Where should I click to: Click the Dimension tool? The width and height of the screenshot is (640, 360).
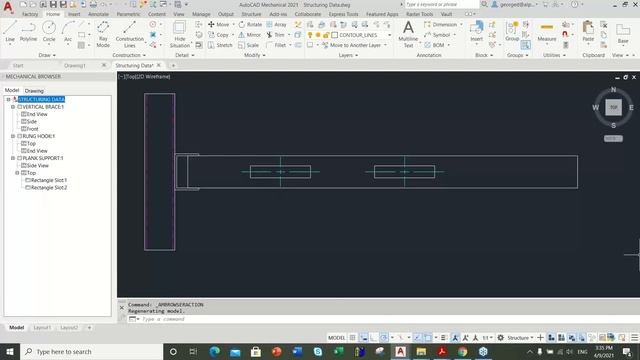tap(440, 24)
